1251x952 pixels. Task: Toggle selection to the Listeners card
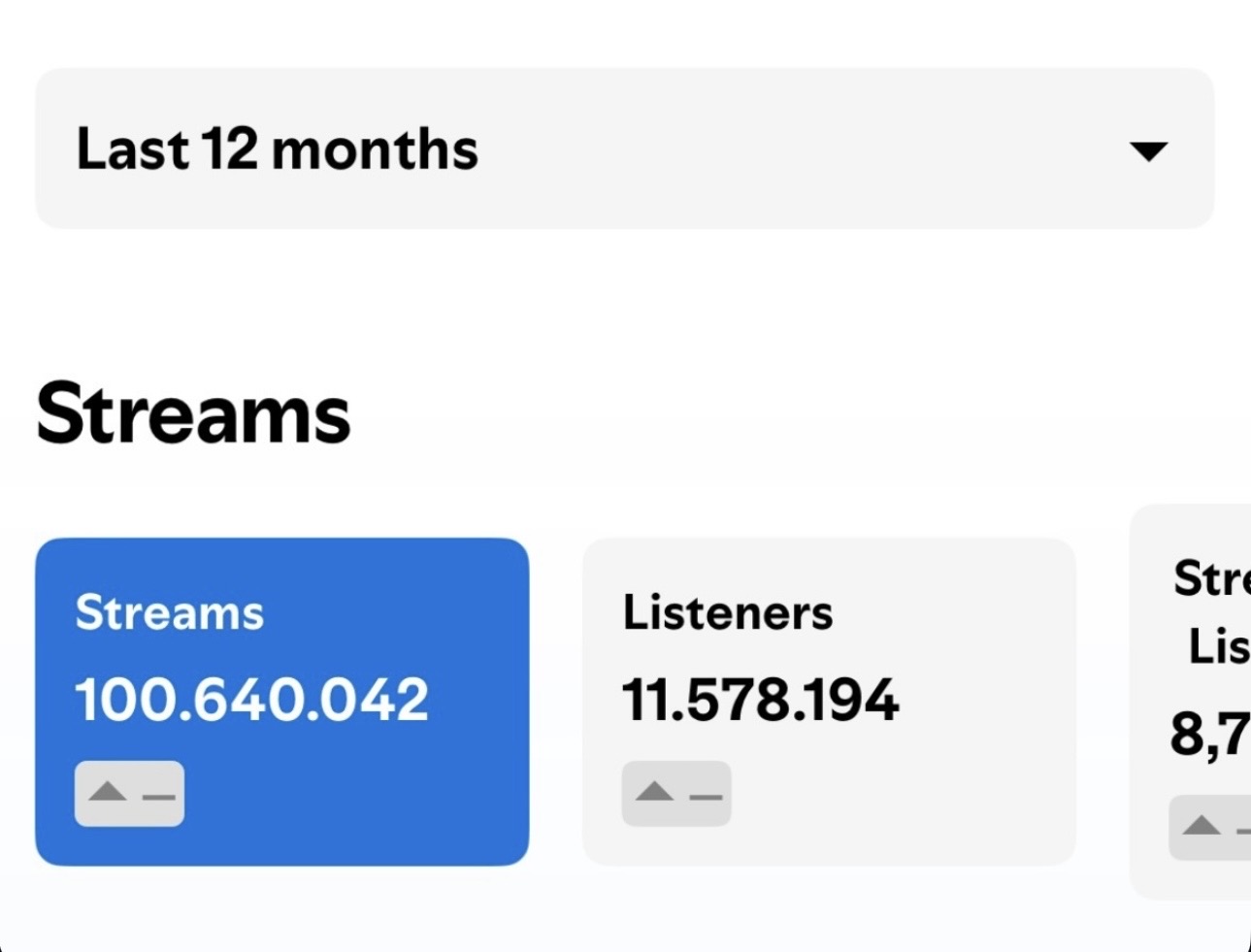(x=830, y=701)
